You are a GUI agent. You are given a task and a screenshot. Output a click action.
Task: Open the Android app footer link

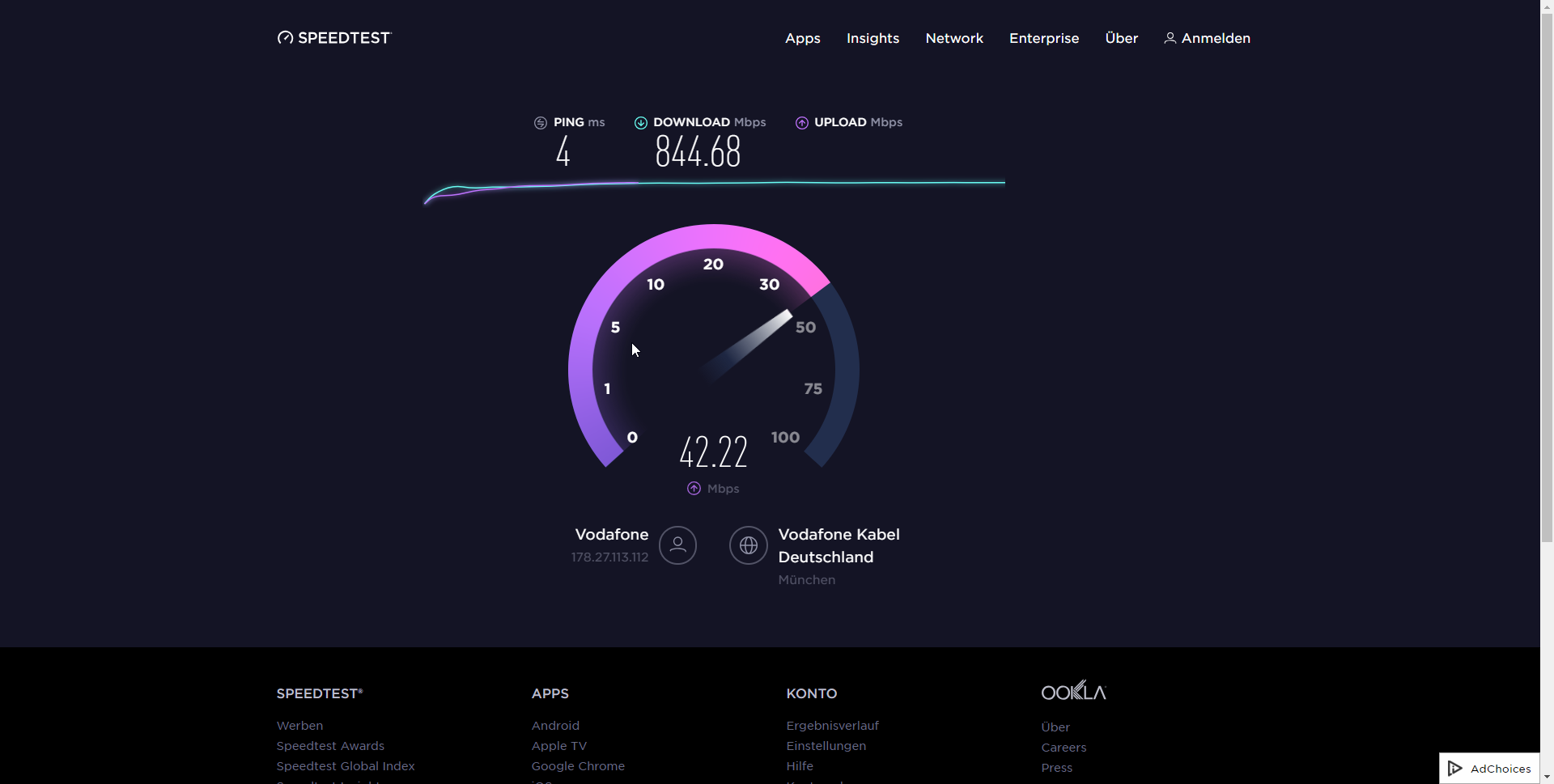(555, 726)
